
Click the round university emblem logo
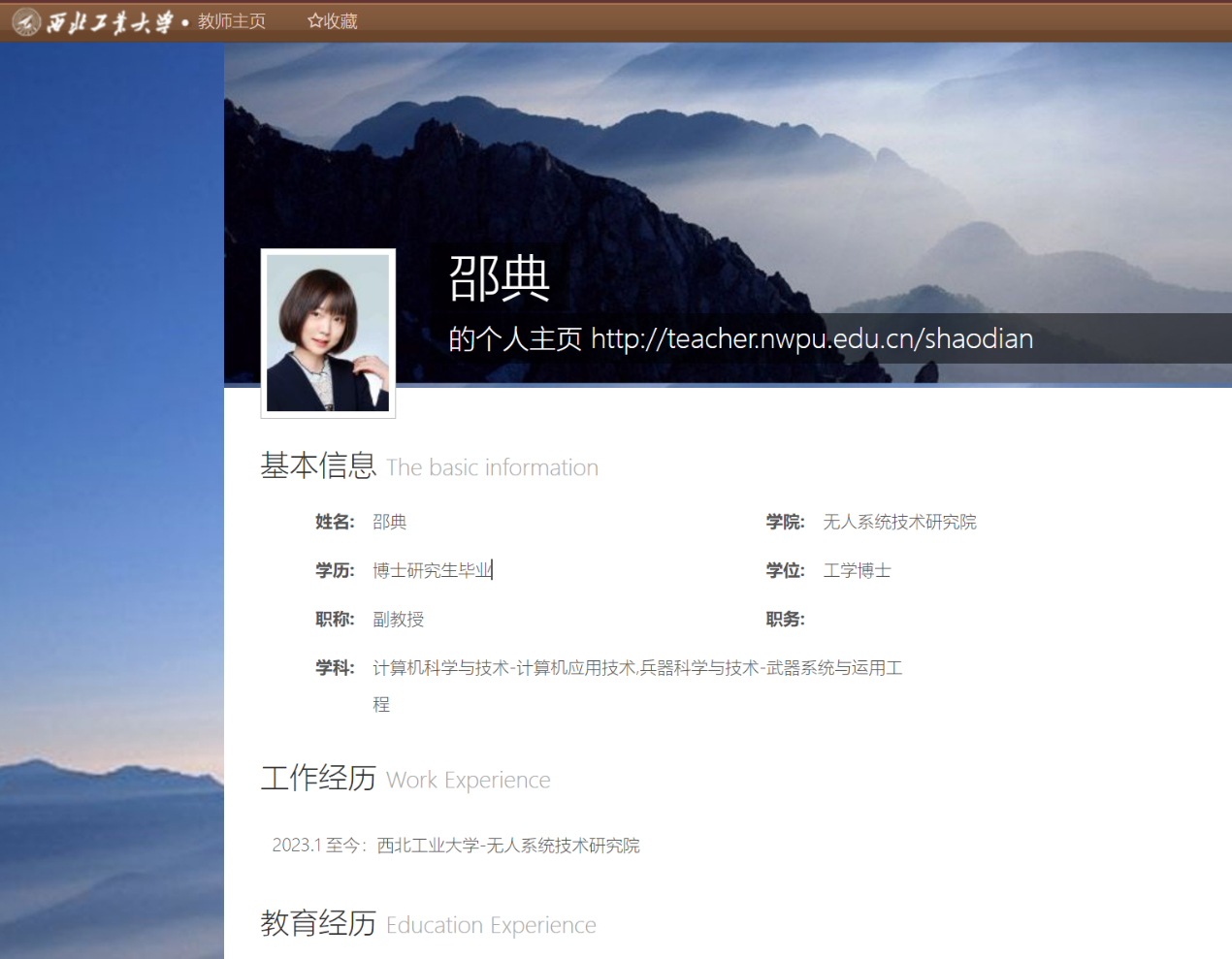pos(26,21)
